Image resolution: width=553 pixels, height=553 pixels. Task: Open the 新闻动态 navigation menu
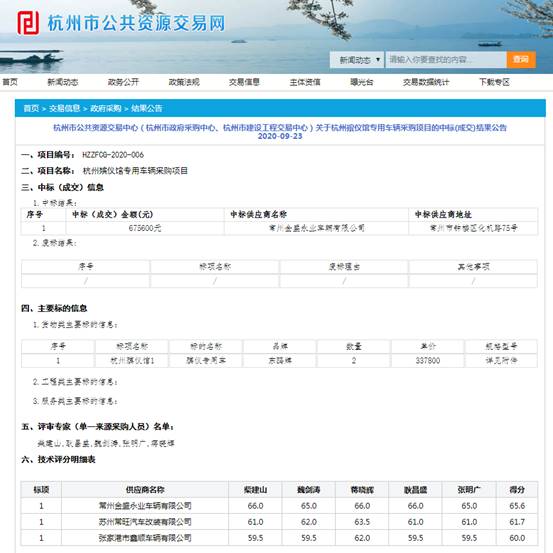(63, 82)
